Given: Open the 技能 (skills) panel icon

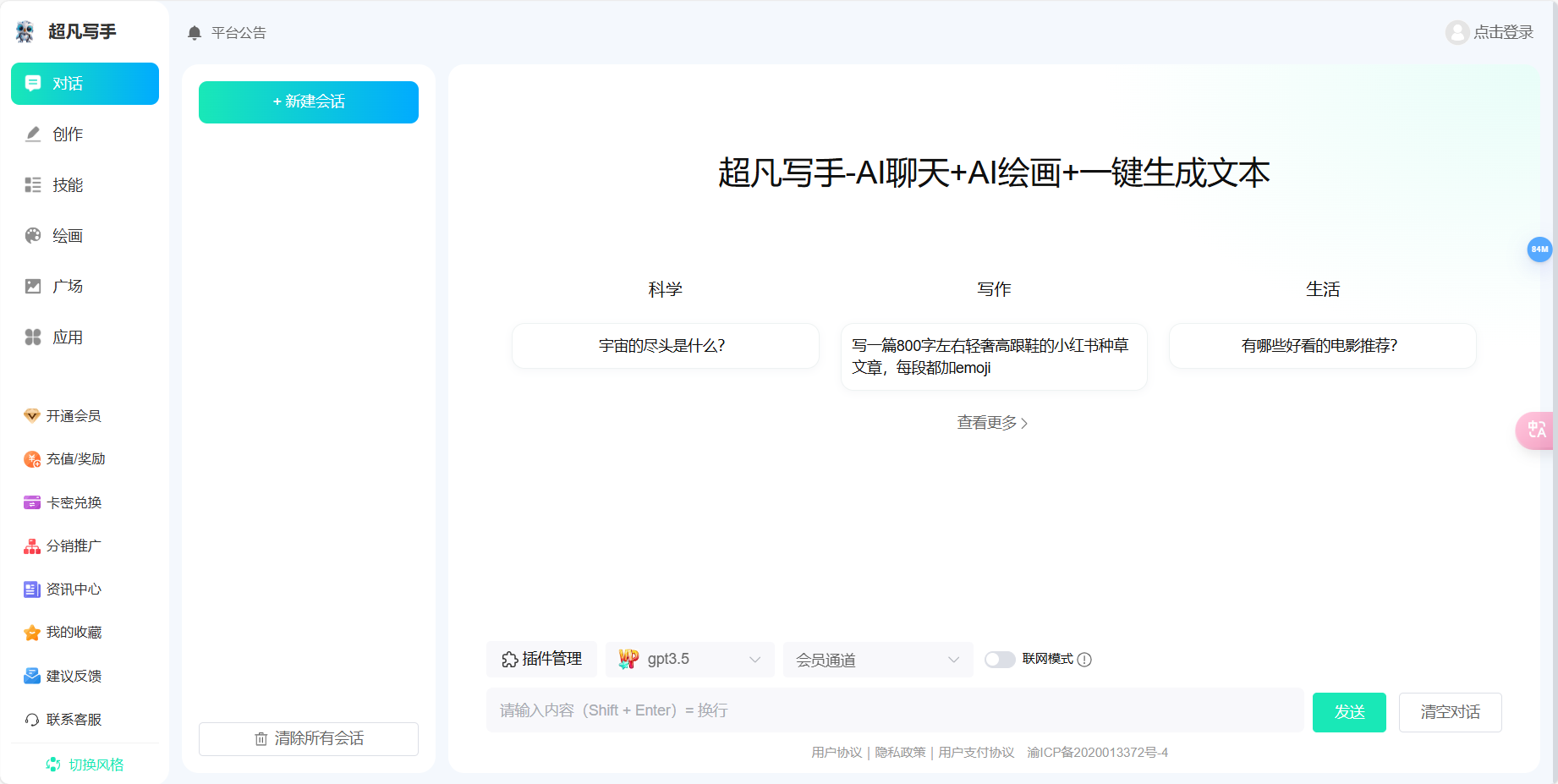Looking at the screenshot, I should coord(31,184).
